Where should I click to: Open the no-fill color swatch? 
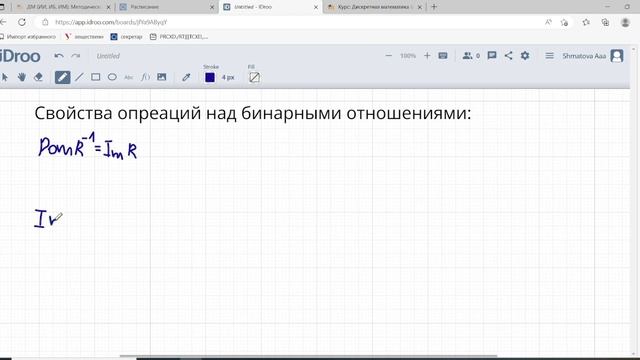click(x=254, y=77)
